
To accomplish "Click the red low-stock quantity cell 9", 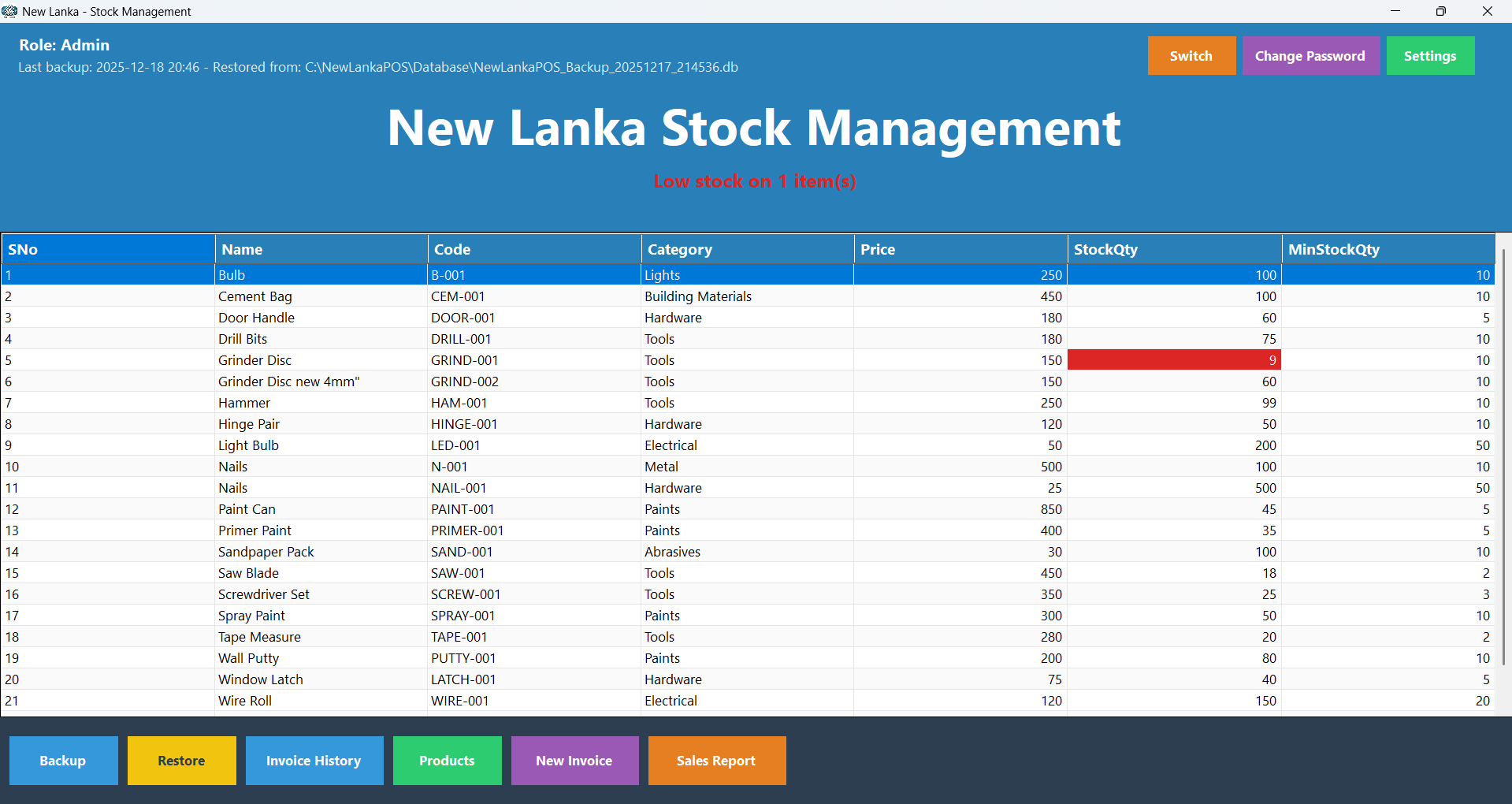I will (x=1175, y=360).
